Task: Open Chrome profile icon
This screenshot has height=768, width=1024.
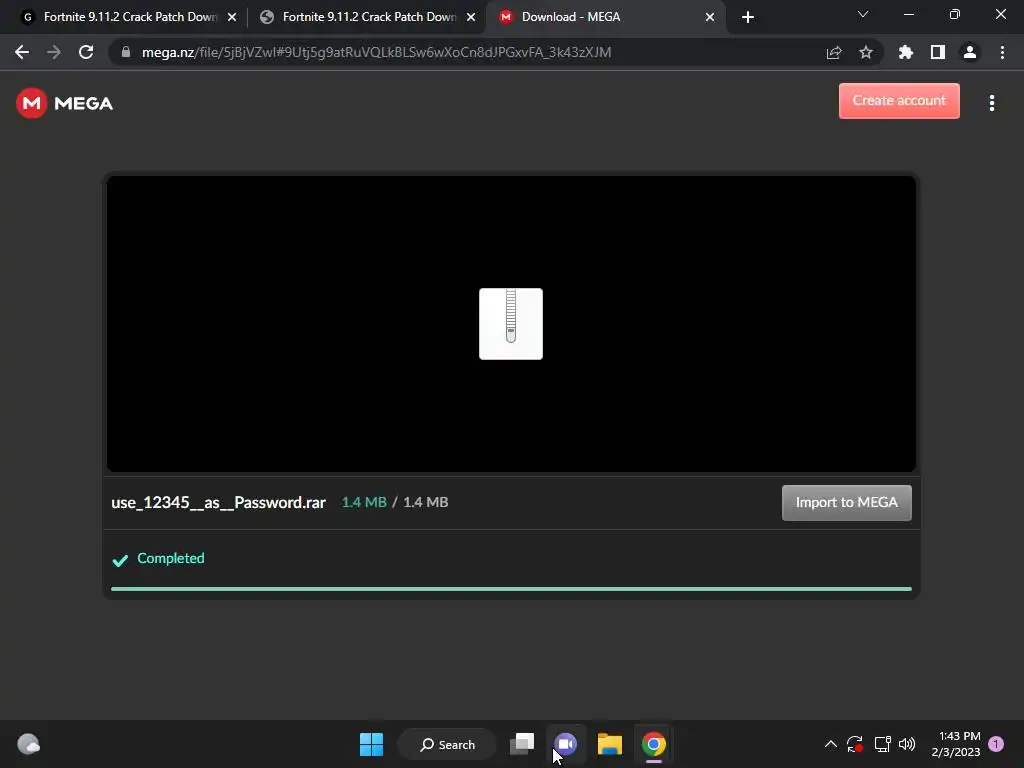Action: coord(969,52)
